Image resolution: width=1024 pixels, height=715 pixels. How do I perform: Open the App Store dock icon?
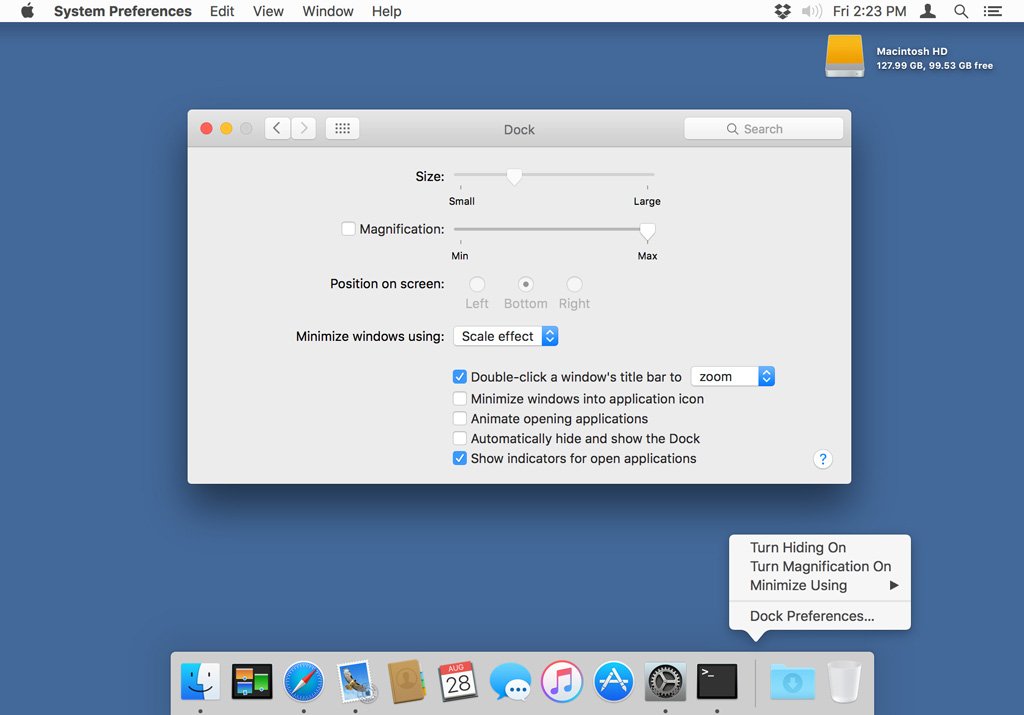pos(614,682)
